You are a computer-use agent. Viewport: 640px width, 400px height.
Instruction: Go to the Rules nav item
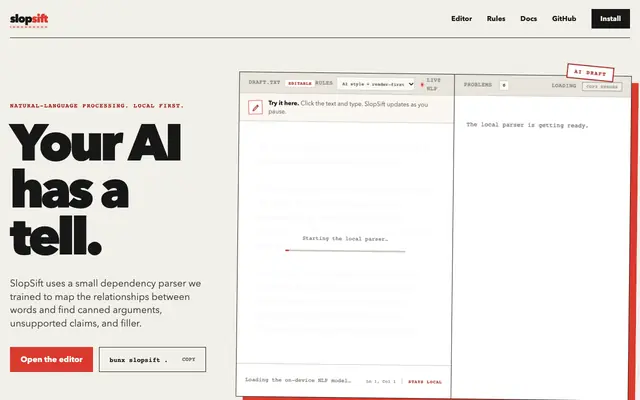496,18
